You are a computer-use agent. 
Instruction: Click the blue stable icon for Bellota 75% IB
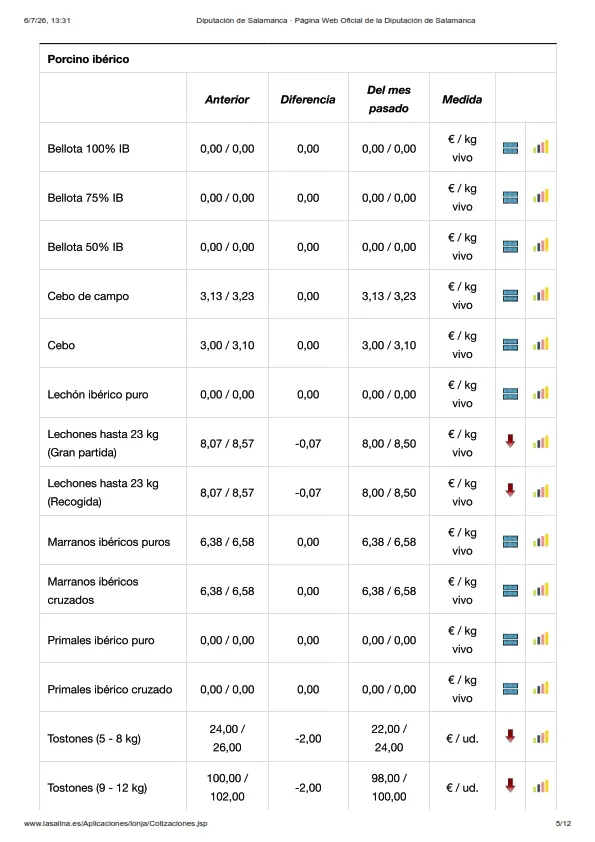tap(510, 198)
